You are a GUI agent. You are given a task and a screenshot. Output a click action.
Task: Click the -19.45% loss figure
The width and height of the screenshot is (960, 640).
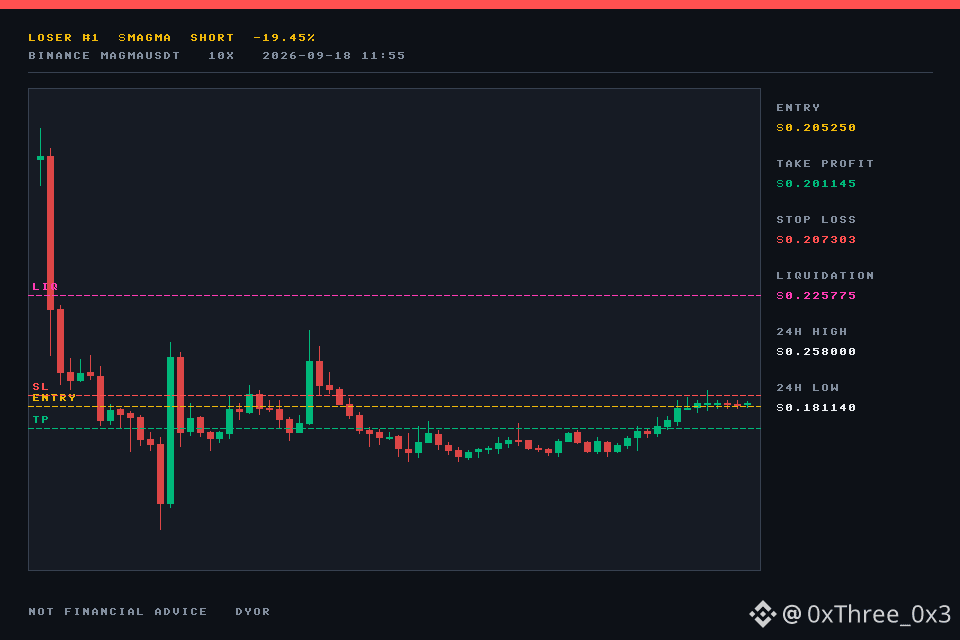pyautogui.click(x=284, y=37)
